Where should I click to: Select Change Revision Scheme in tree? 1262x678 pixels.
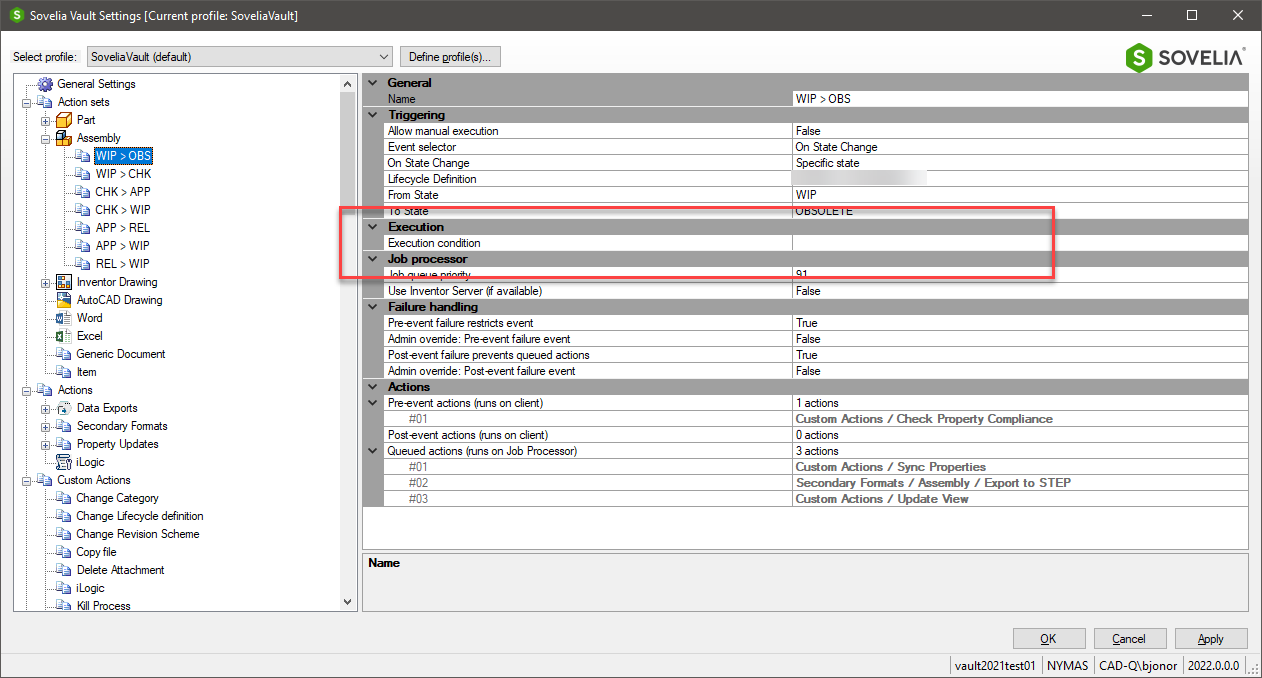click(138, 534)
